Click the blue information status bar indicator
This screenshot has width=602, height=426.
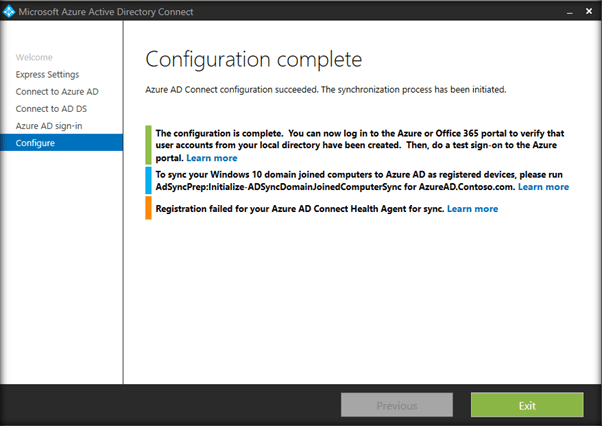point(148,180)
